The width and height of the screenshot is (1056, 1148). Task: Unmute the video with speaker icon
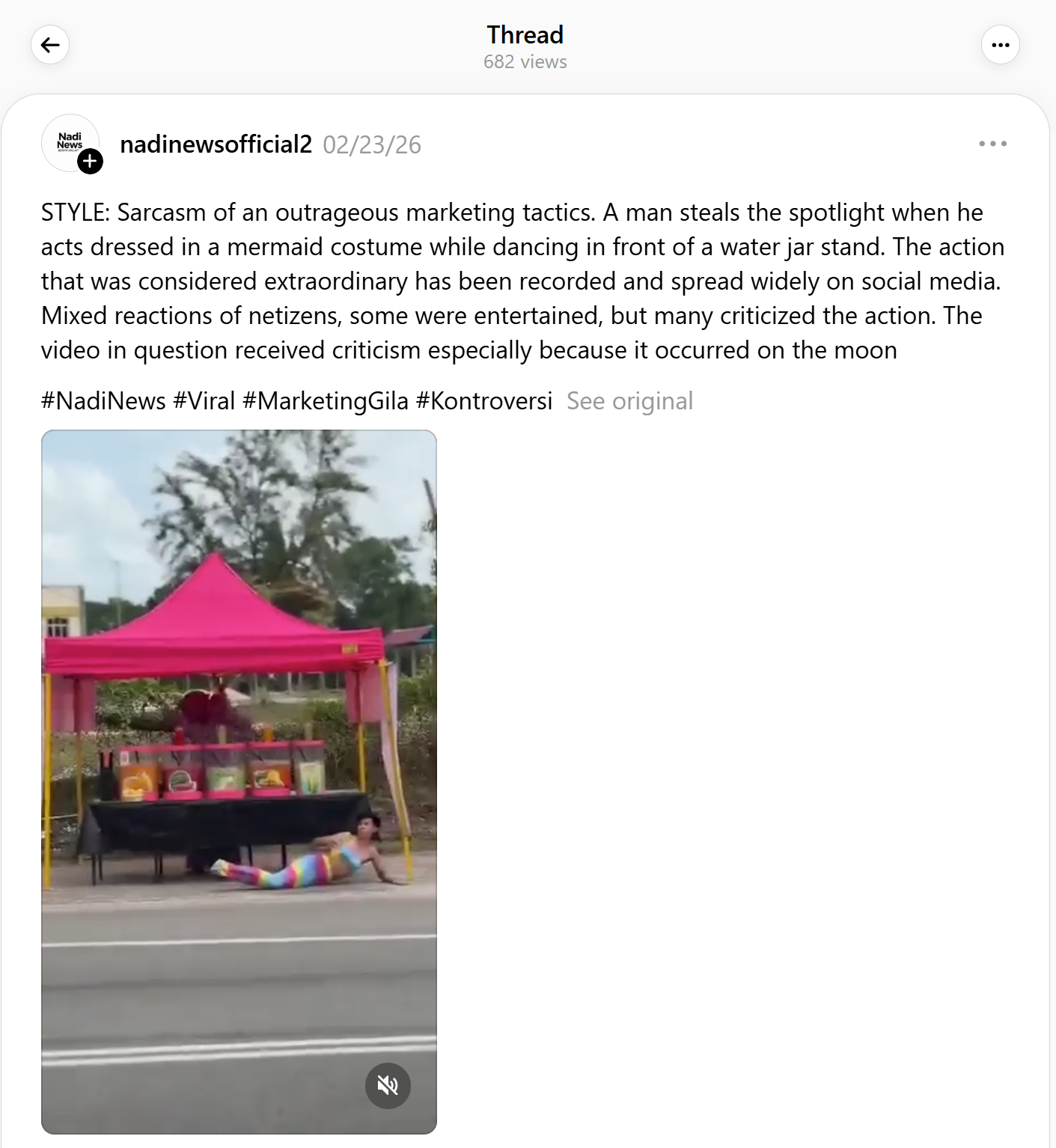click(x=388, y=1085)
